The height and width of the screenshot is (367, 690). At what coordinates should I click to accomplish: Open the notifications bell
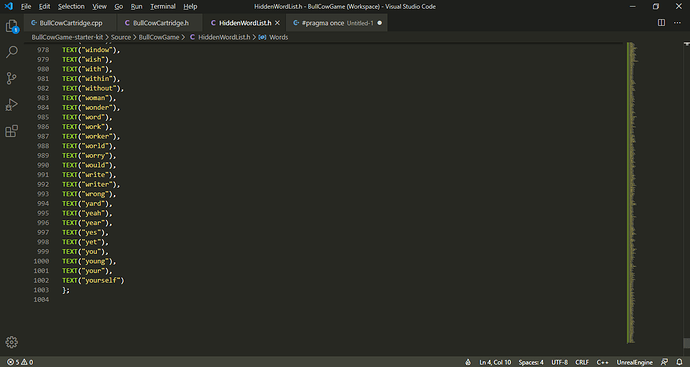click(679, 362)
